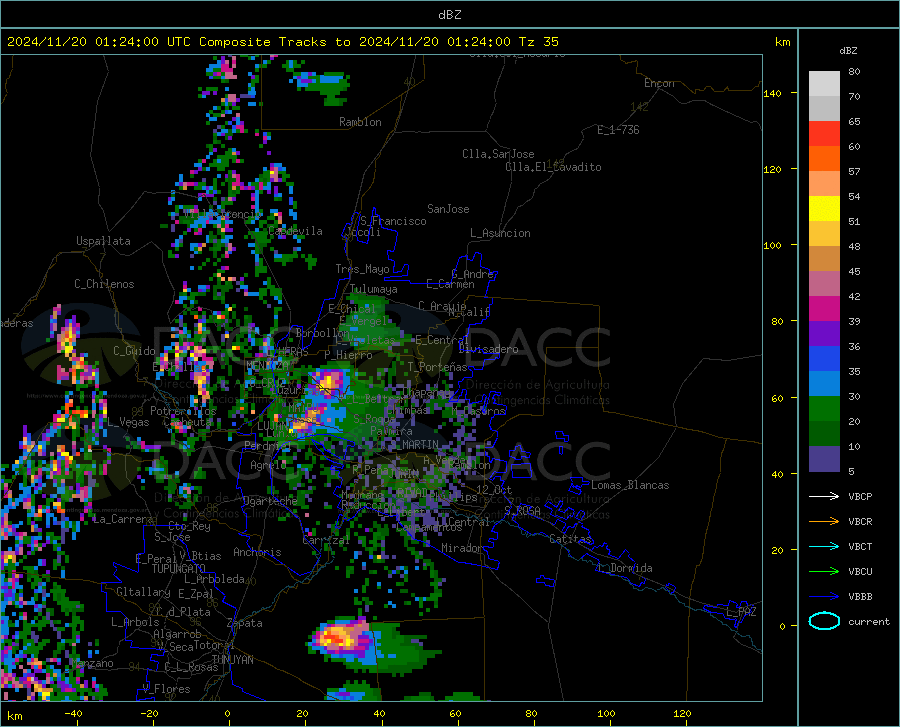
Task: Click the 140 tick on right axis
Action: 772,93
